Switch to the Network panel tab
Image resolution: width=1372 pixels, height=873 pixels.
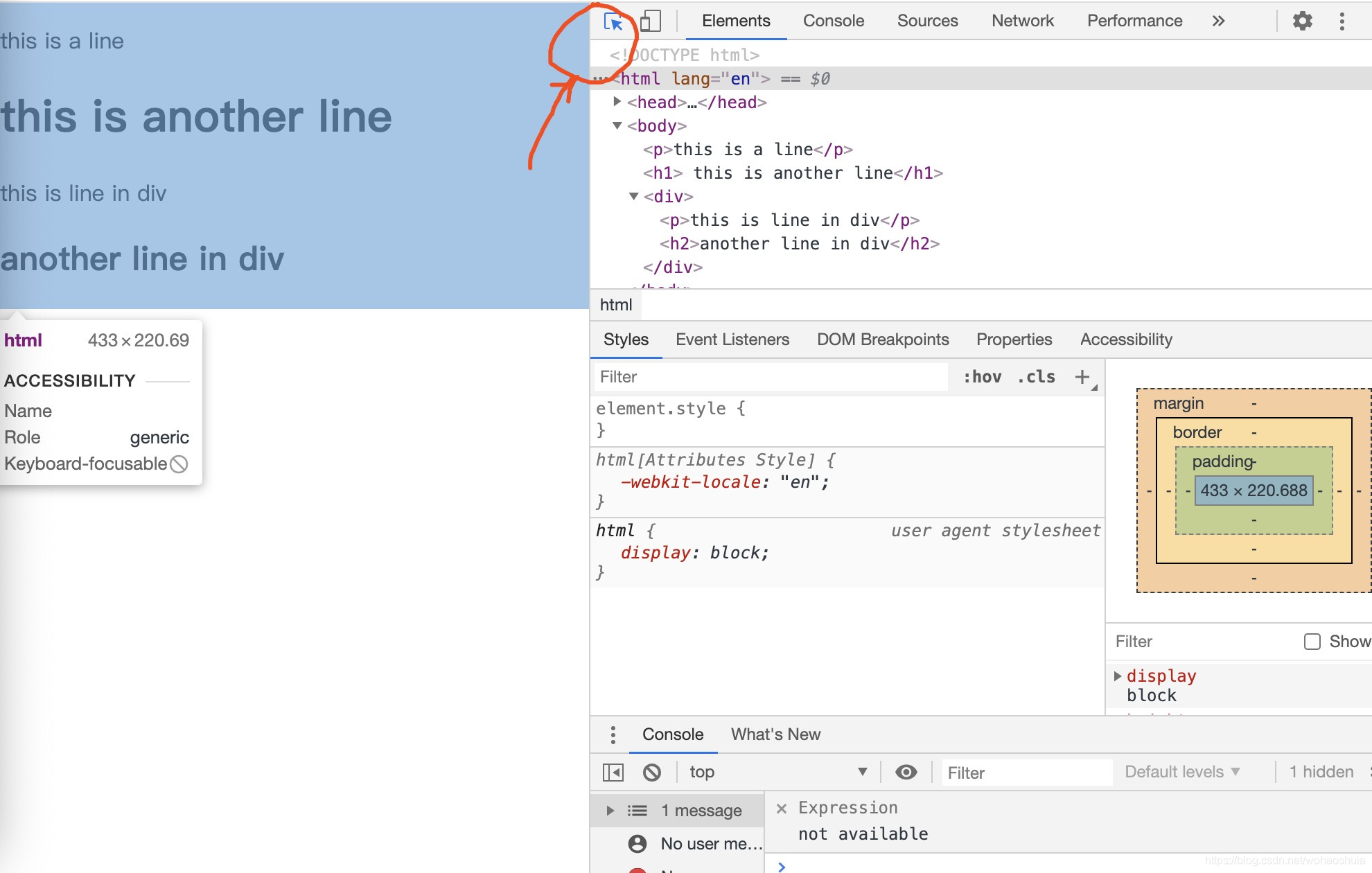tap(1020, 21)
